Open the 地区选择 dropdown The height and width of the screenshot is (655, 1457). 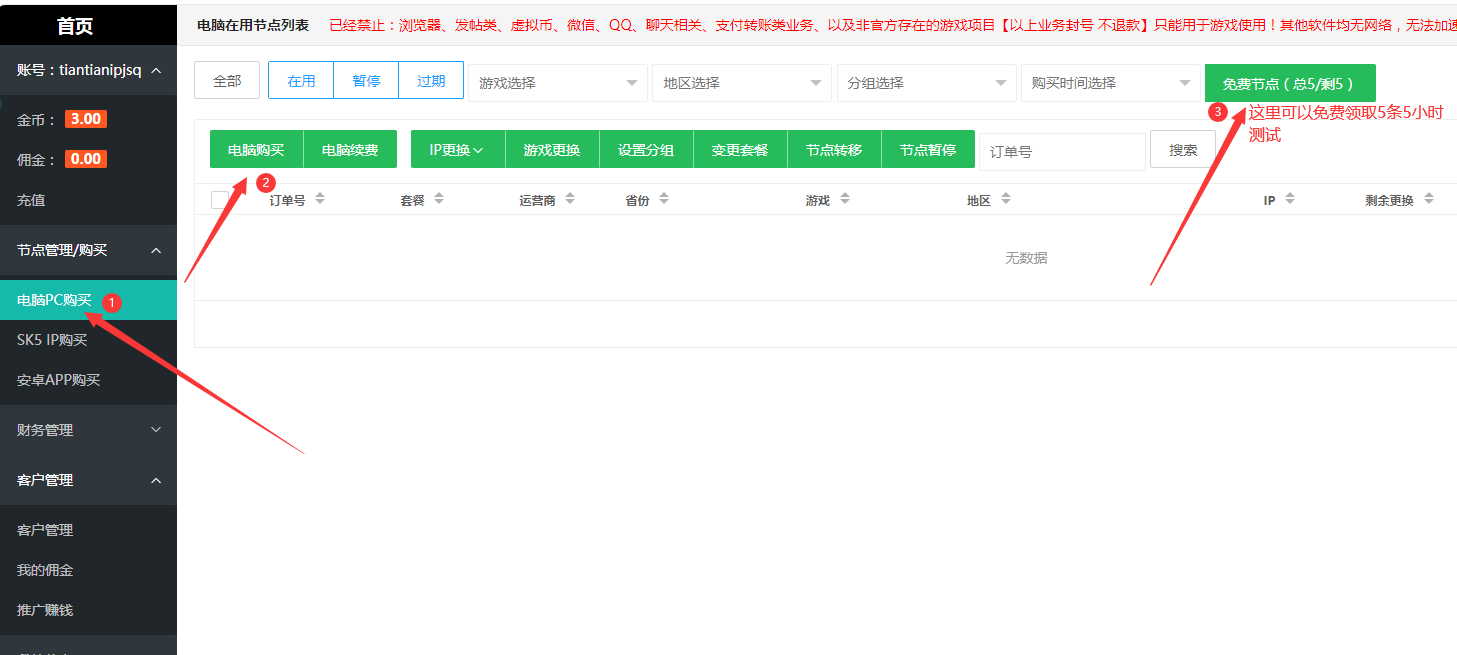[742, 82]
